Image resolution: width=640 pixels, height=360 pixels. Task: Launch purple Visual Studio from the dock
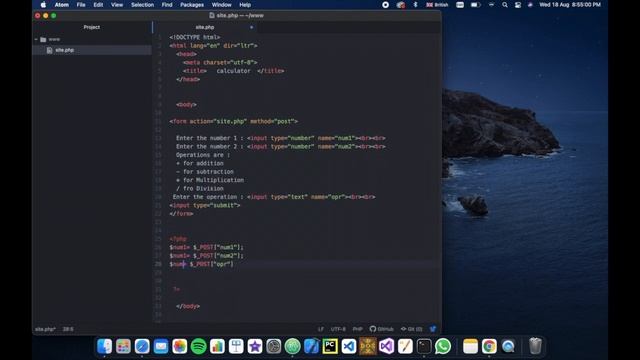387,346
